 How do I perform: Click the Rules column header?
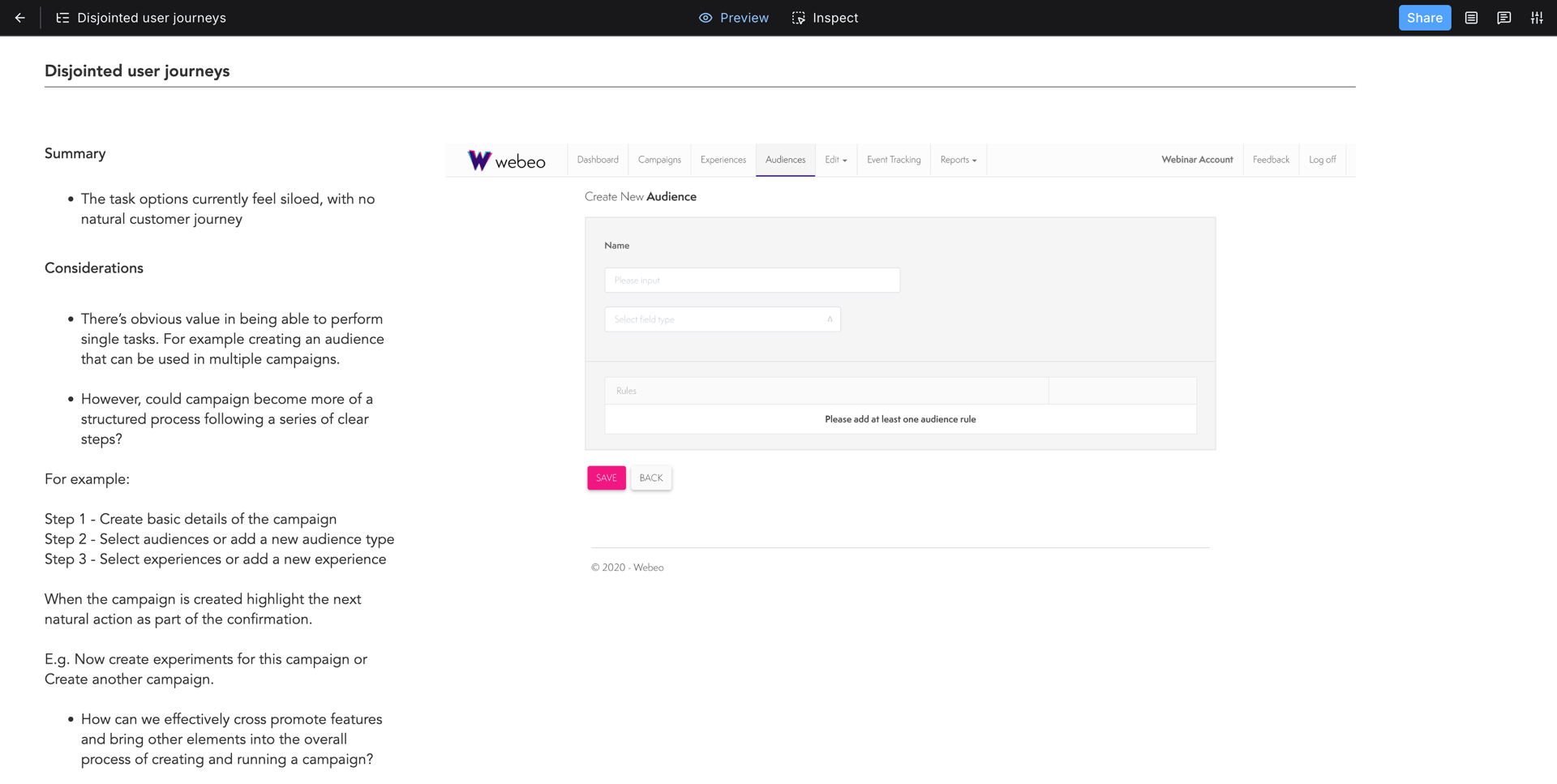click(x=826, y=391)
